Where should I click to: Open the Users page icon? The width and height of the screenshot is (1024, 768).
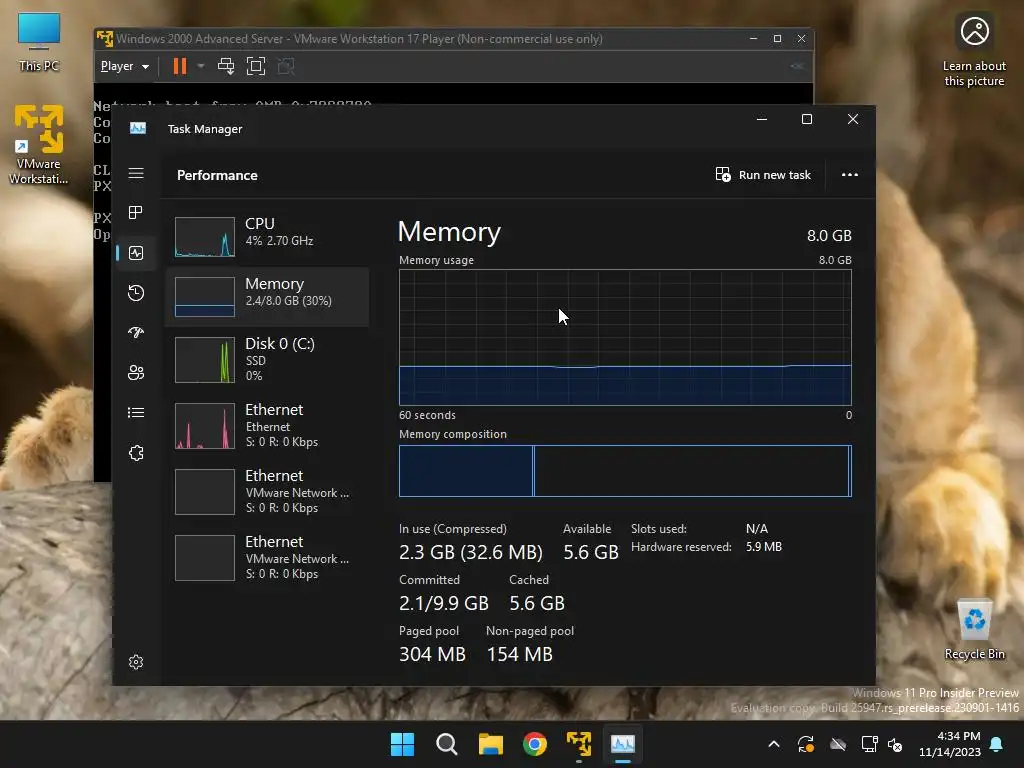point(136,372)
